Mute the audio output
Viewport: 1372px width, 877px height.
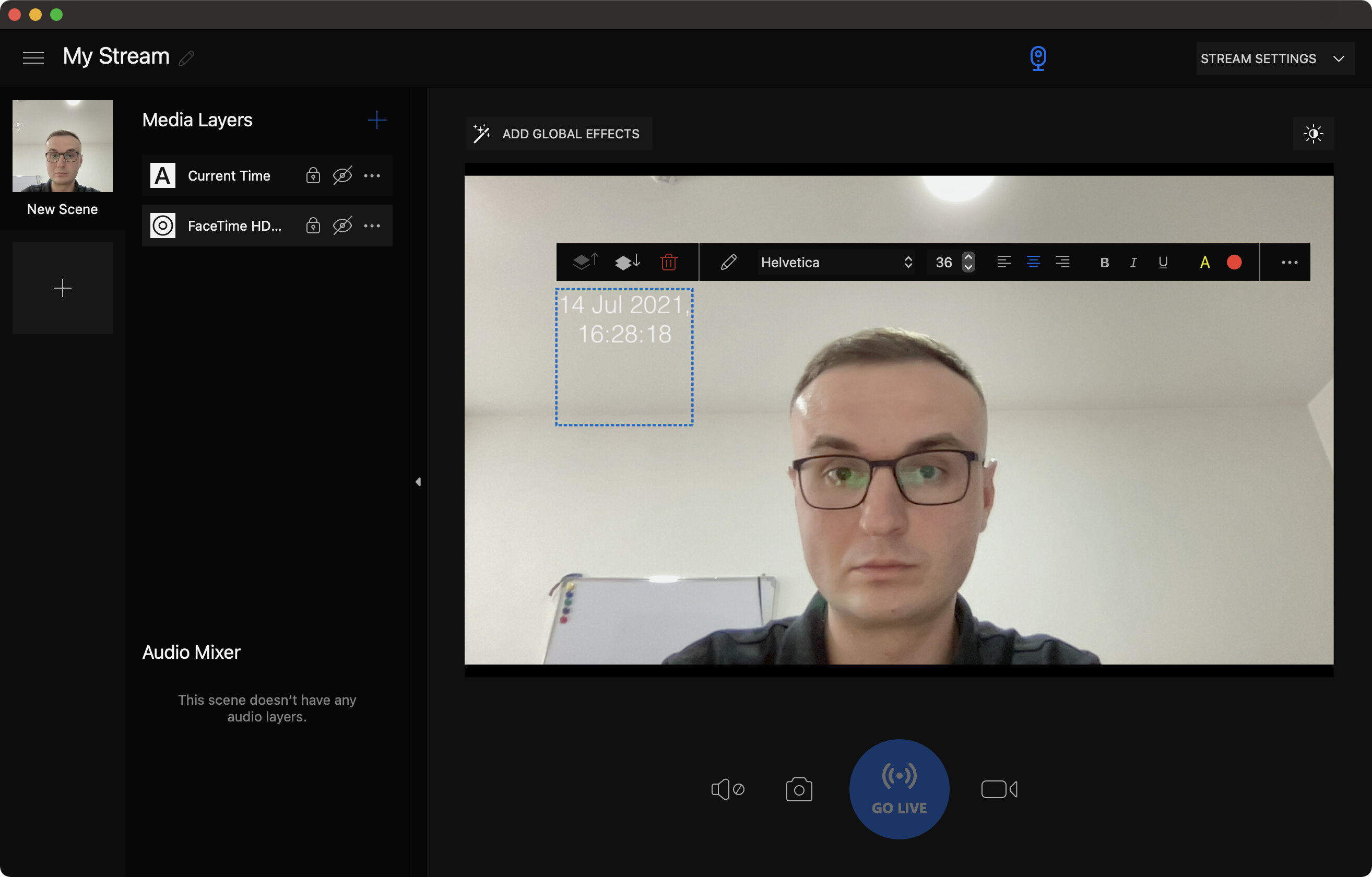(x=728, y=789)
